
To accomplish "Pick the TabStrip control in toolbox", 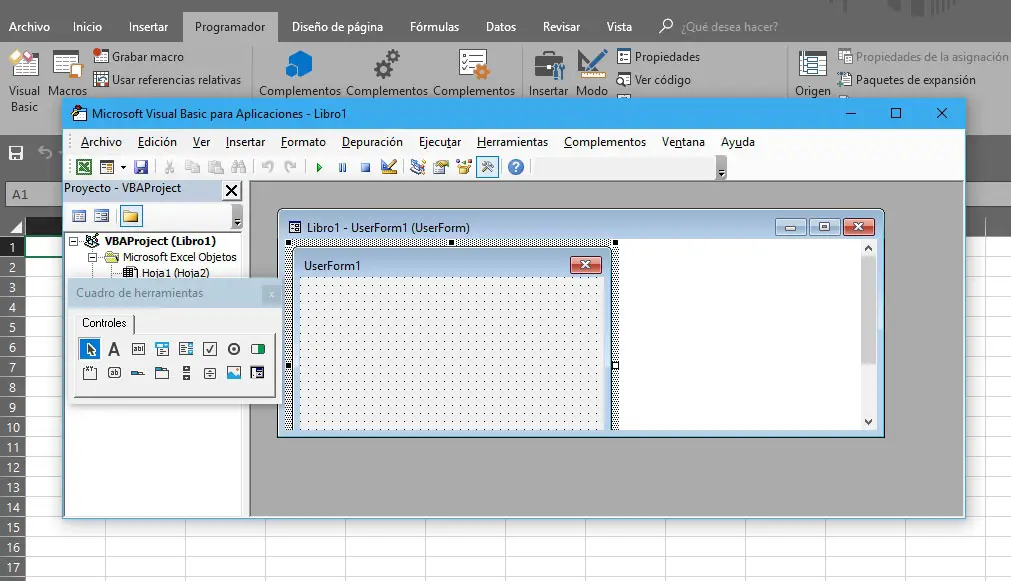I will pos(138,373).
